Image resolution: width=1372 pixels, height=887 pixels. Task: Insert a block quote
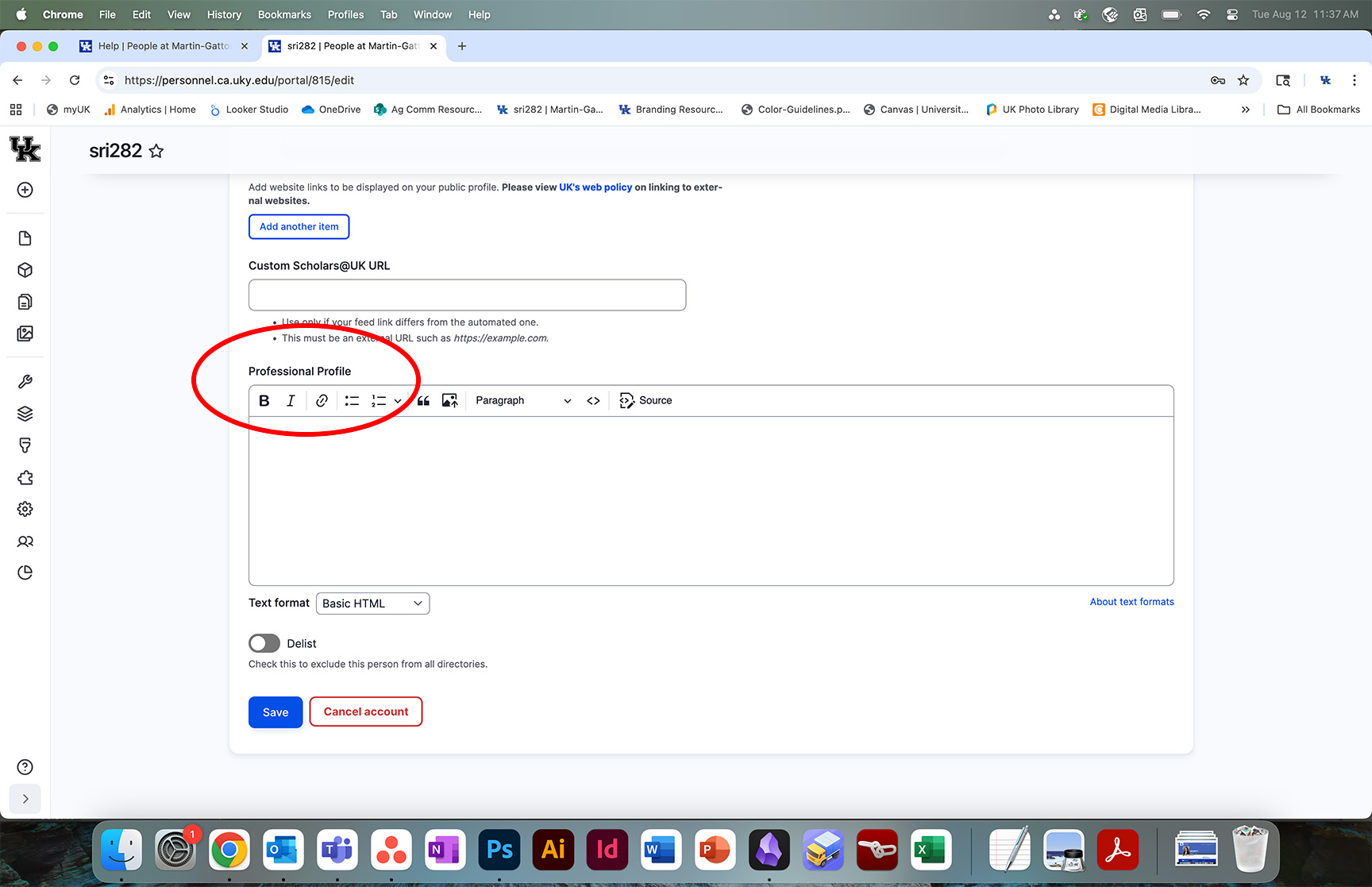click(x=423, y=401)
